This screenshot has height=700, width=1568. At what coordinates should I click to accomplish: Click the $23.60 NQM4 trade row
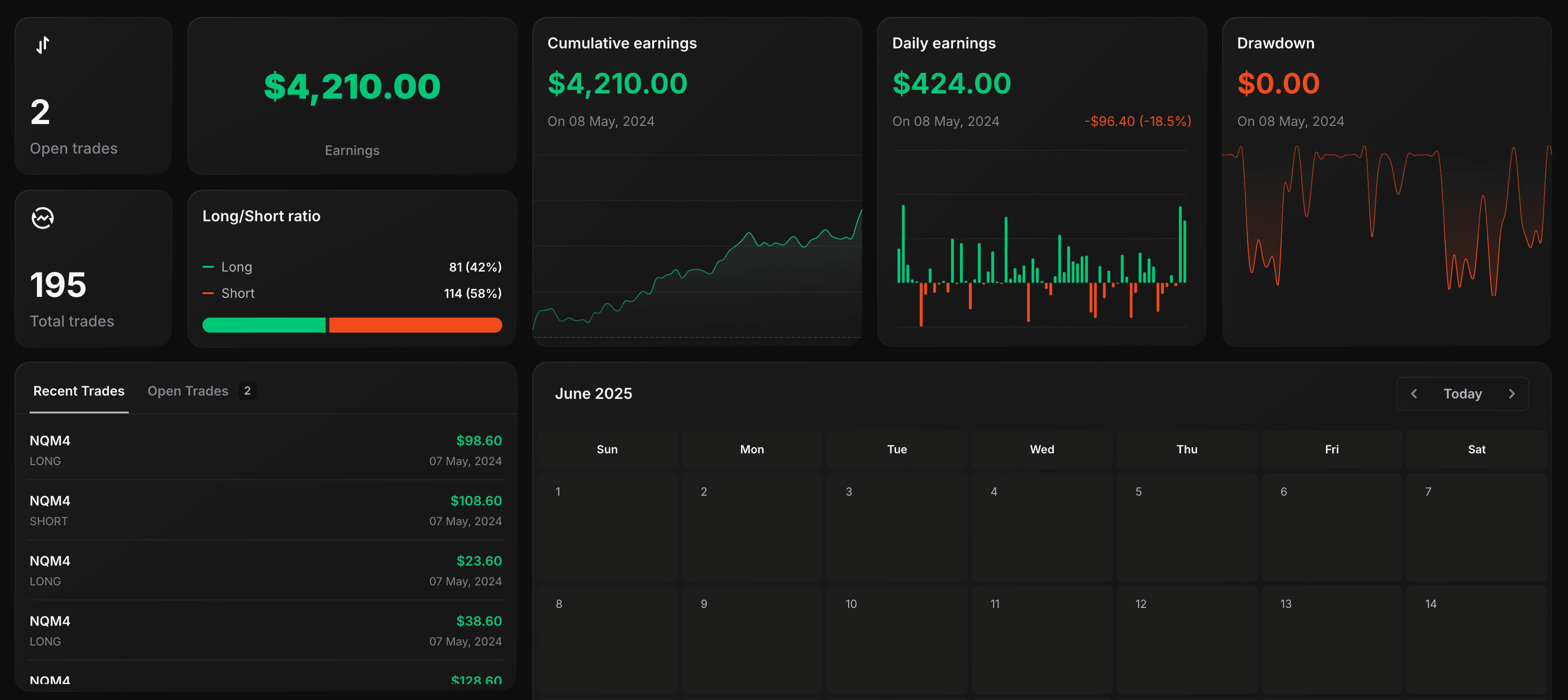[265, 570]
